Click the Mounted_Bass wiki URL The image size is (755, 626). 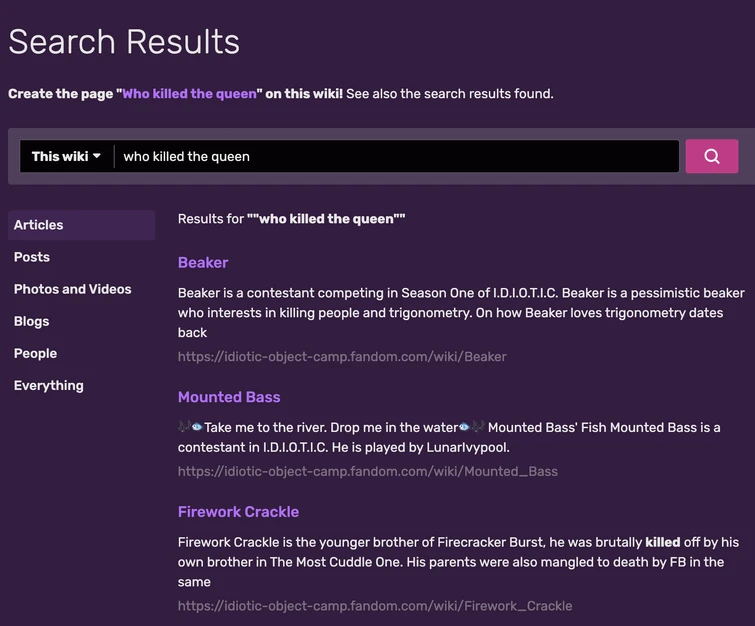[368, 471]
